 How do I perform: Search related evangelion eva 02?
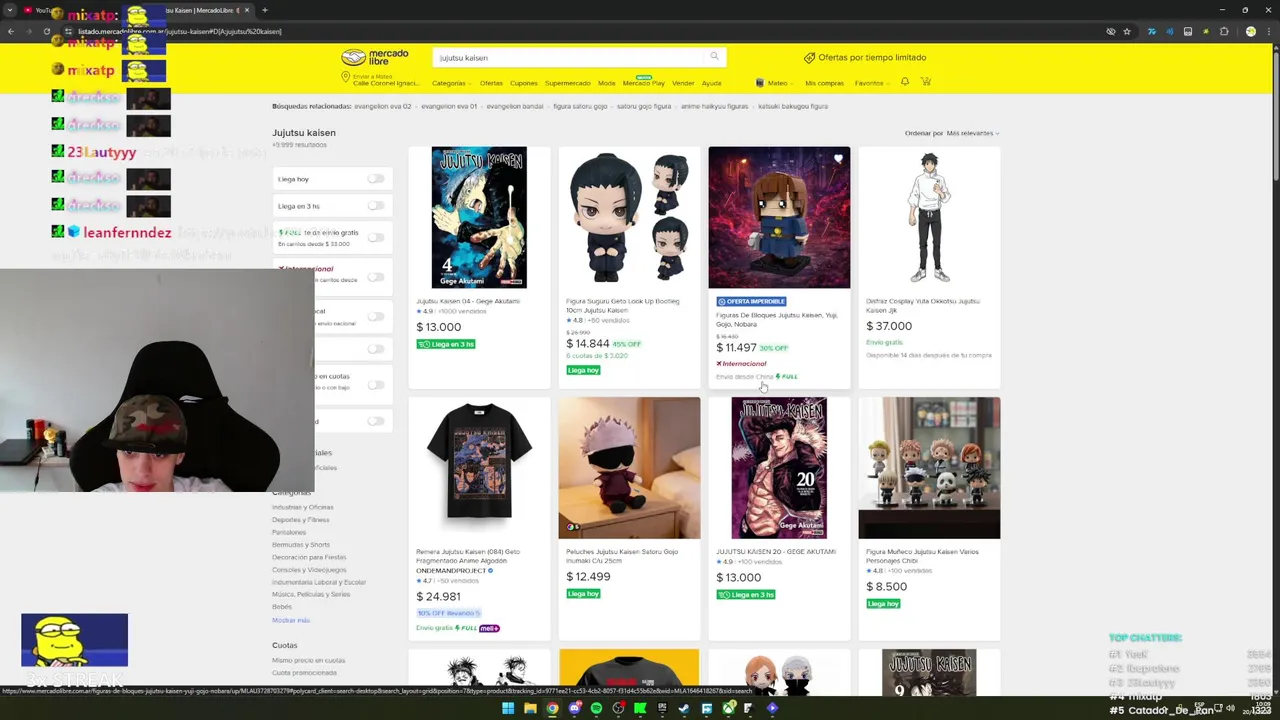tap(384, 106)
